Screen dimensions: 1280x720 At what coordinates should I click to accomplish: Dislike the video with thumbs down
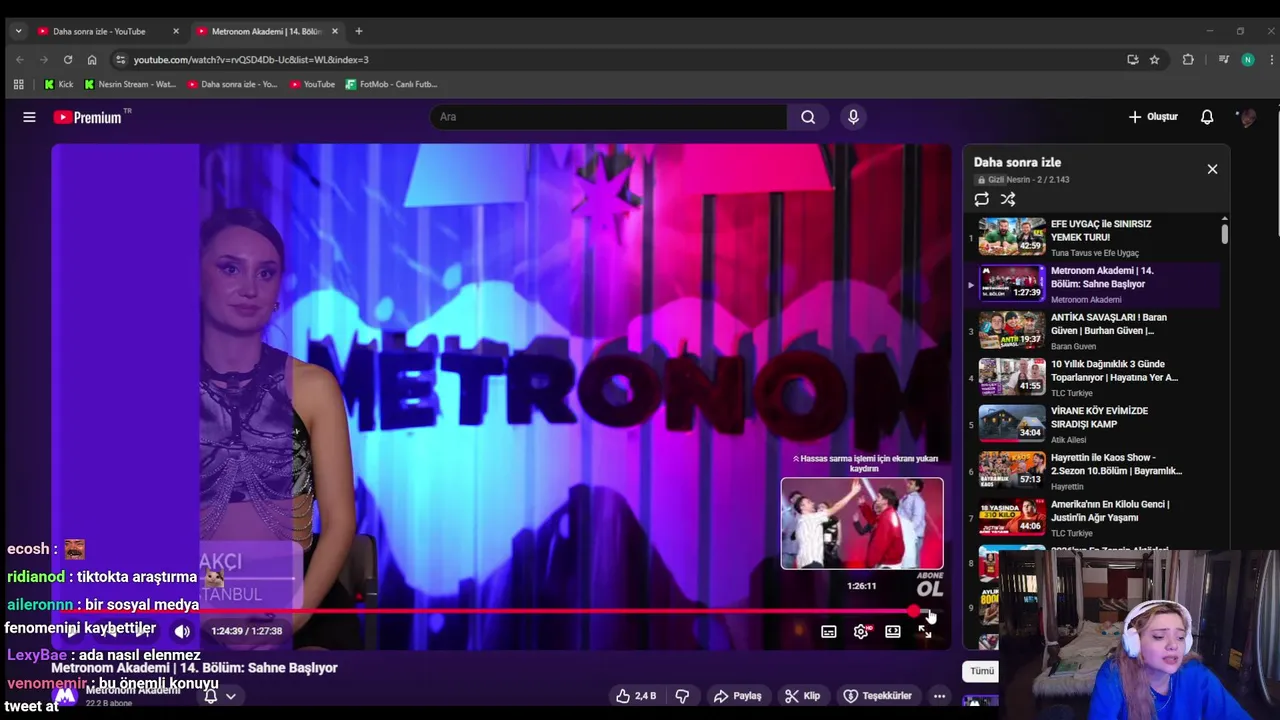[x=683, y=696]
